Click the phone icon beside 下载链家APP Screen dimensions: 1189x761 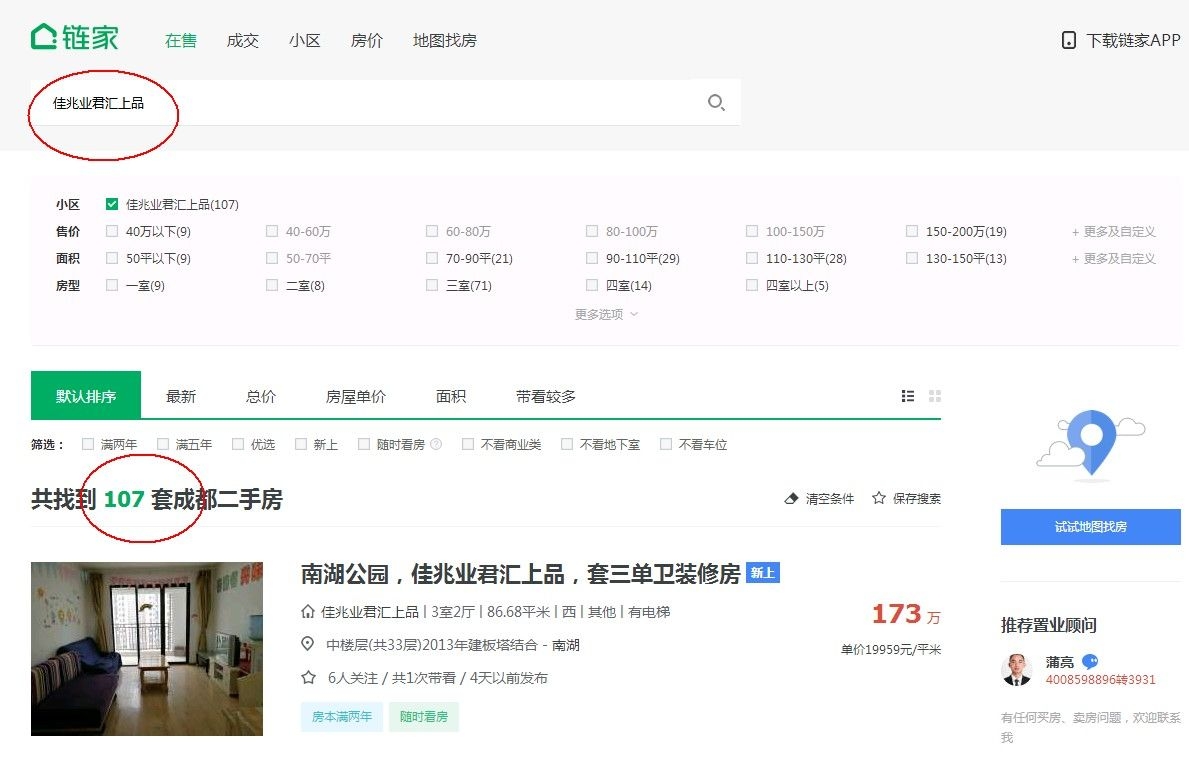[1068, 40]
